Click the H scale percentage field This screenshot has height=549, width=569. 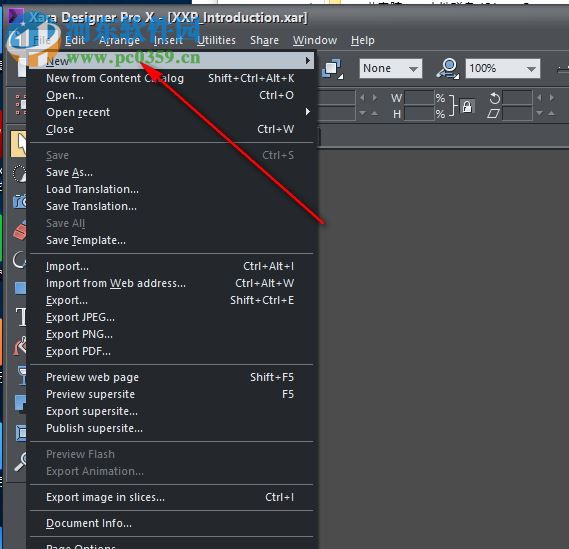click(419, 114)
